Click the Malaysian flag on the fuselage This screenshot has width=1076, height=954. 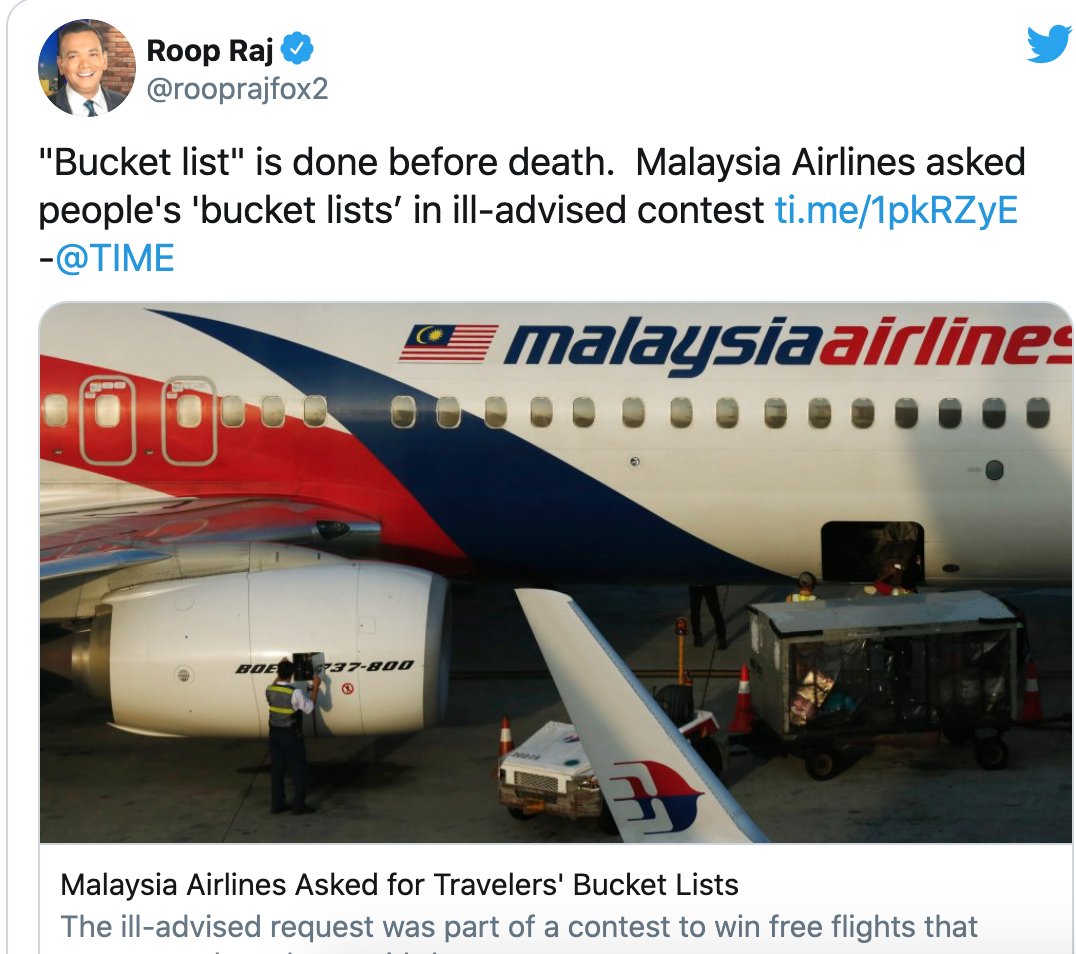tap(449, 342)
